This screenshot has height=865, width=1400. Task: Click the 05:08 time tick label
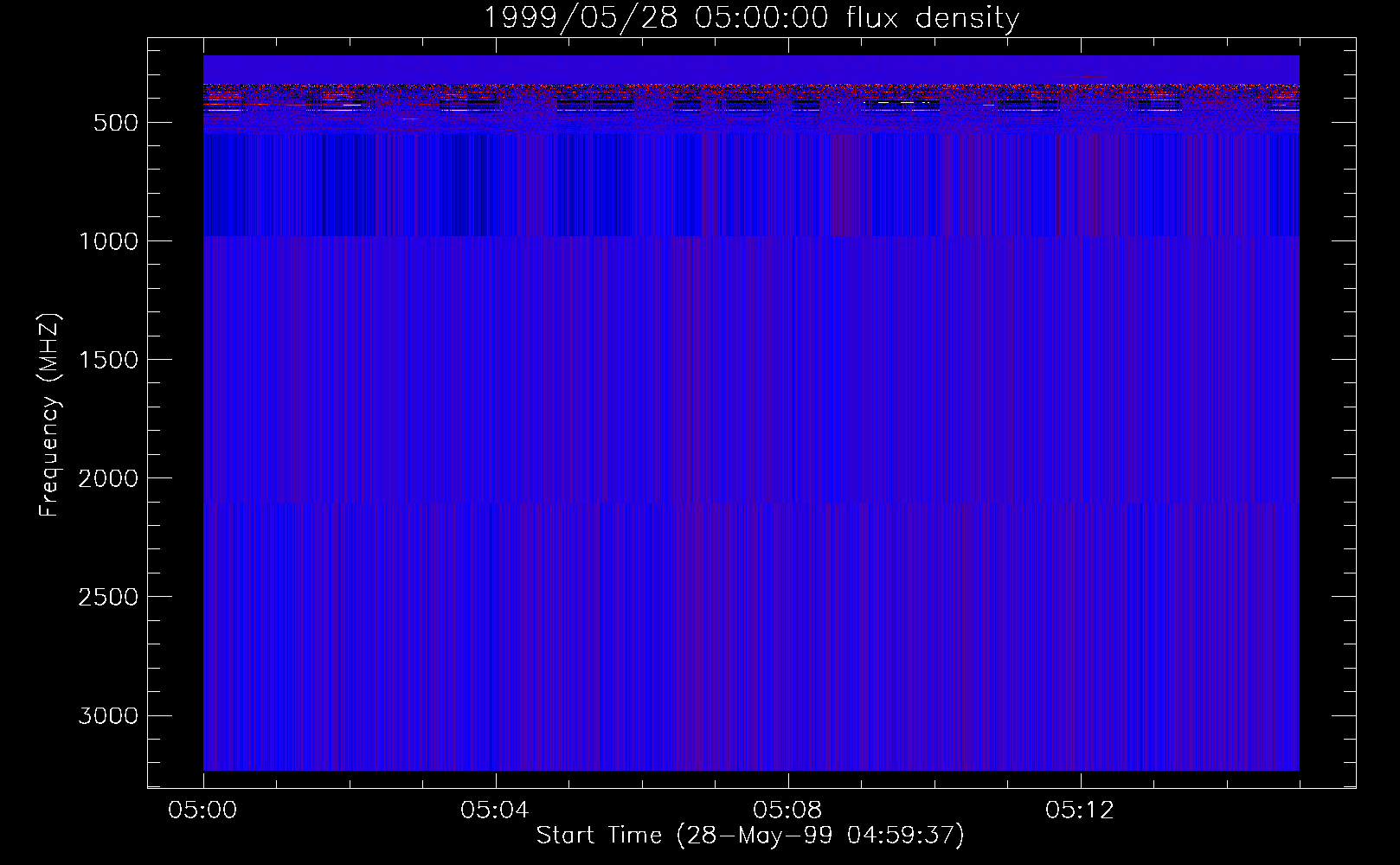tap(787, 811)
